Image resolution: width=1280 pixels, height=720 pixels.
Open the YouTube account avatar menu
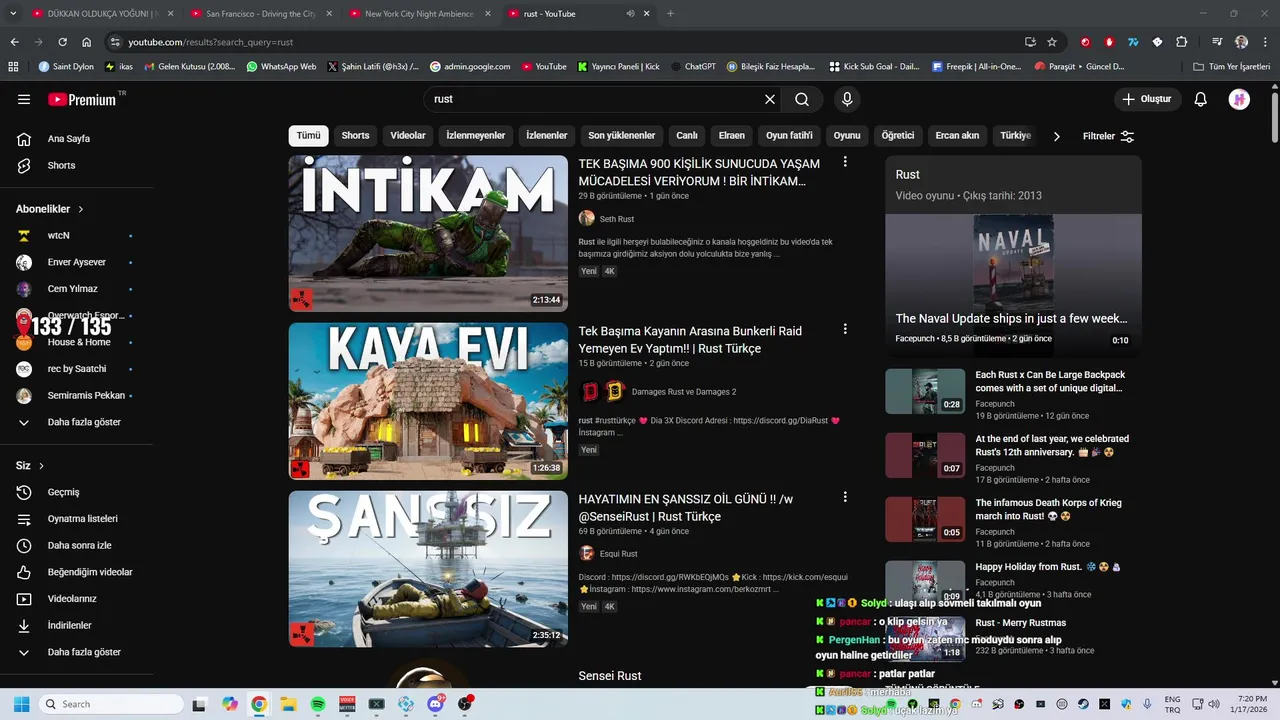click(x=1239, y=99)
